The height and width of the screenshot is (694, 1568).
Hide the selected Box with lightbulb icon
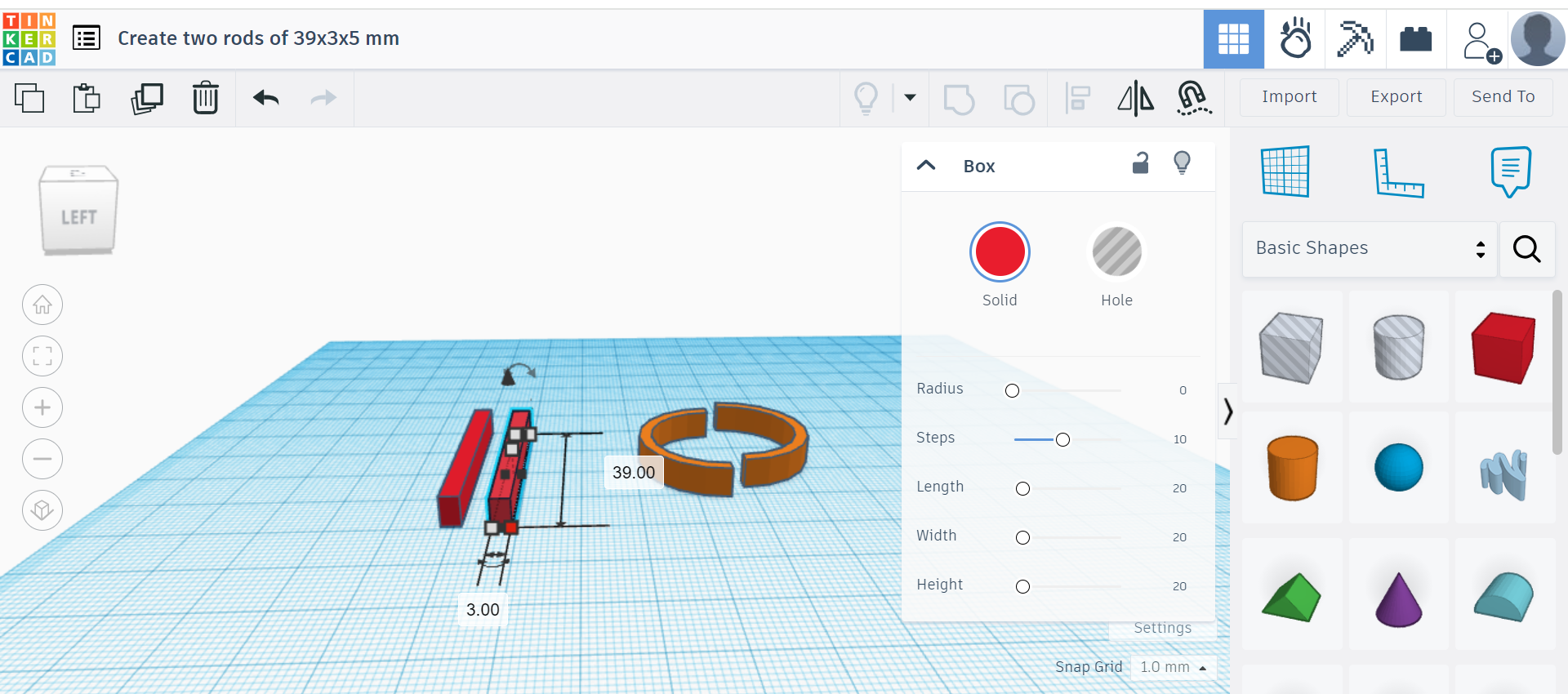pos(1182,163)
